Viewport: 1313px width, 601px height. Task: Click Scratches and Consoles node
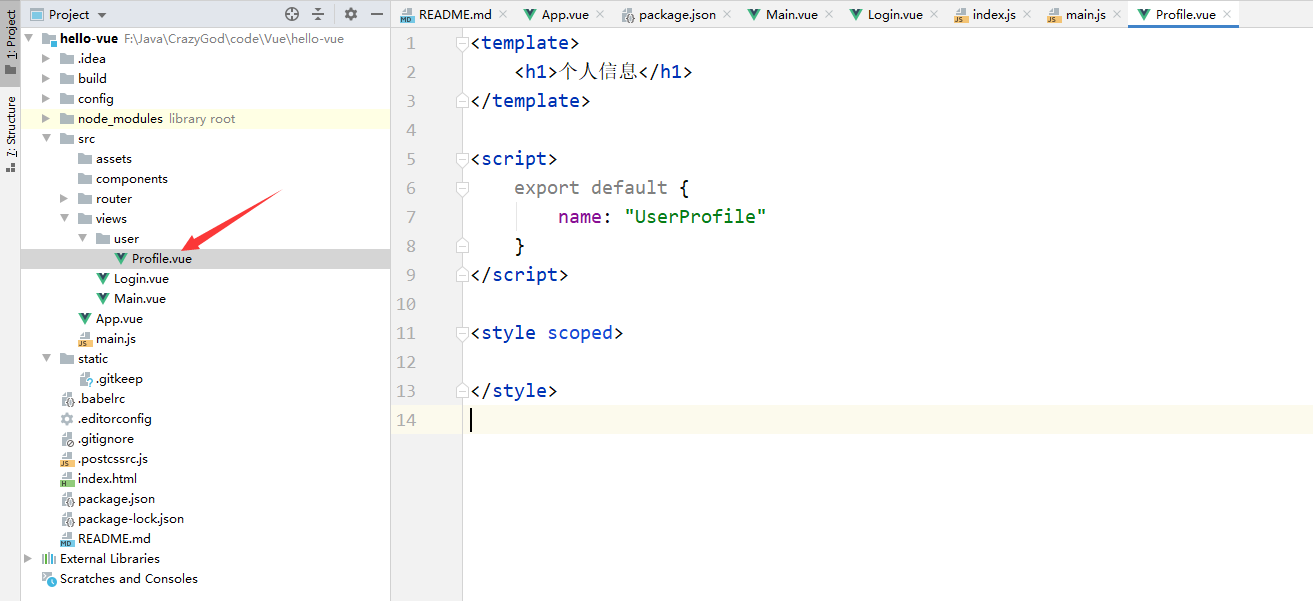(x=128, y=579)
